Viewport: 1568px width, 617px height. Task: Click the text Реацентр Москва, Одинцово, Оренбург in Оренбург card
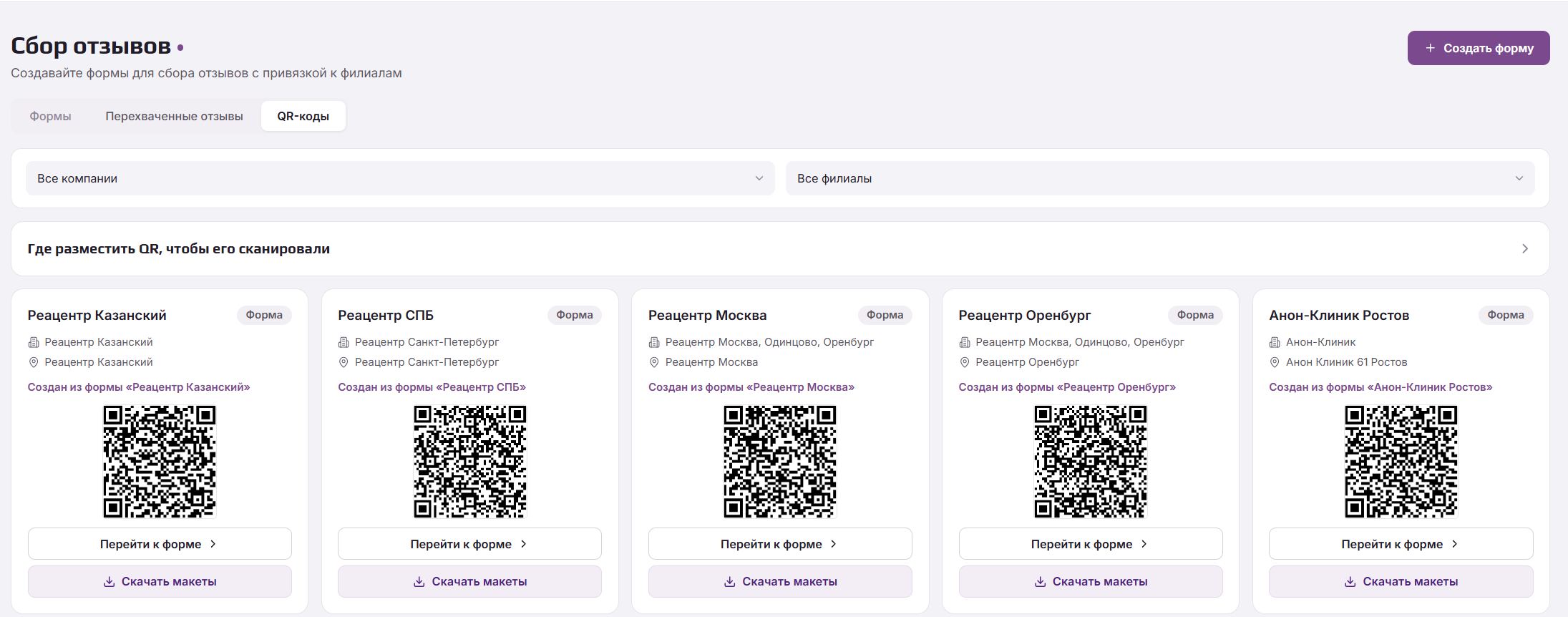1080,342
